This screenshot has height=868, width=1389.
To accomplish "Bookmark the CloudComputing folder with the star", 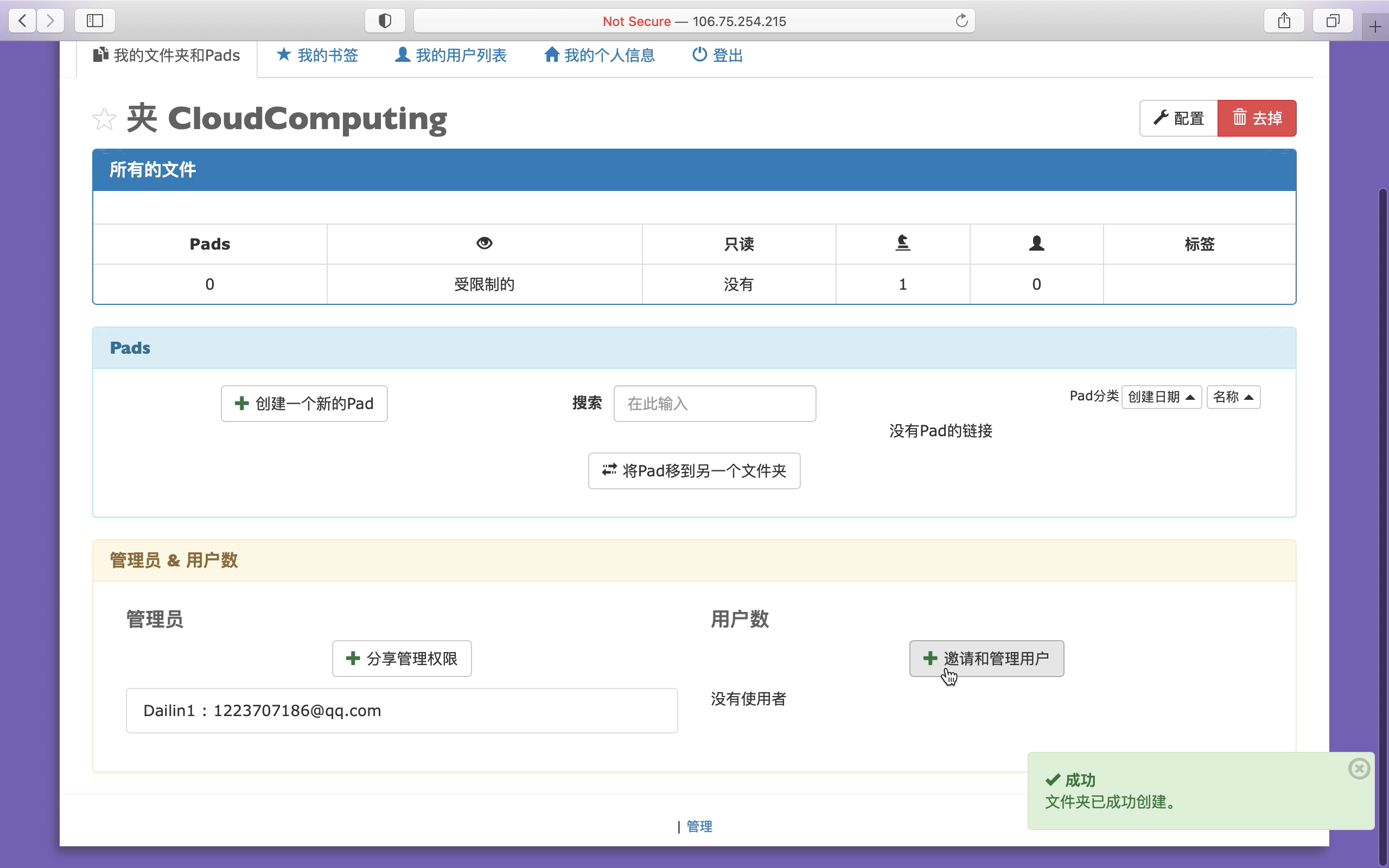I will pyautogui.click(x=104, y=119).
